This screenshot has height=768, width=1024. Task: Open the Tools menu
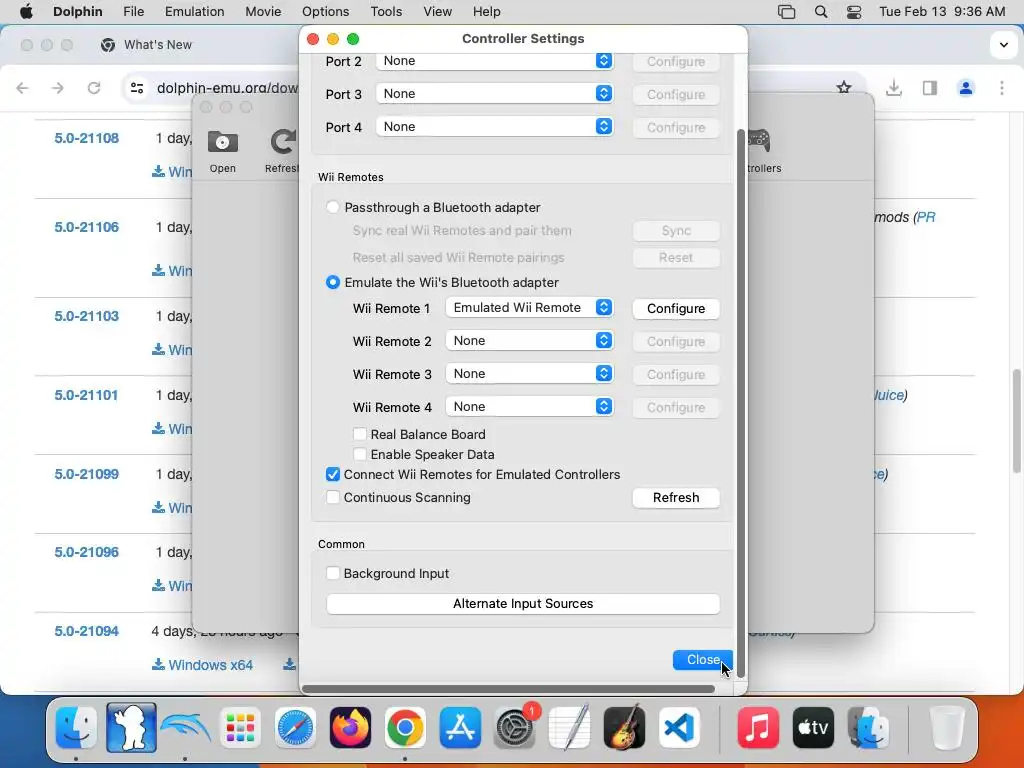386,12
